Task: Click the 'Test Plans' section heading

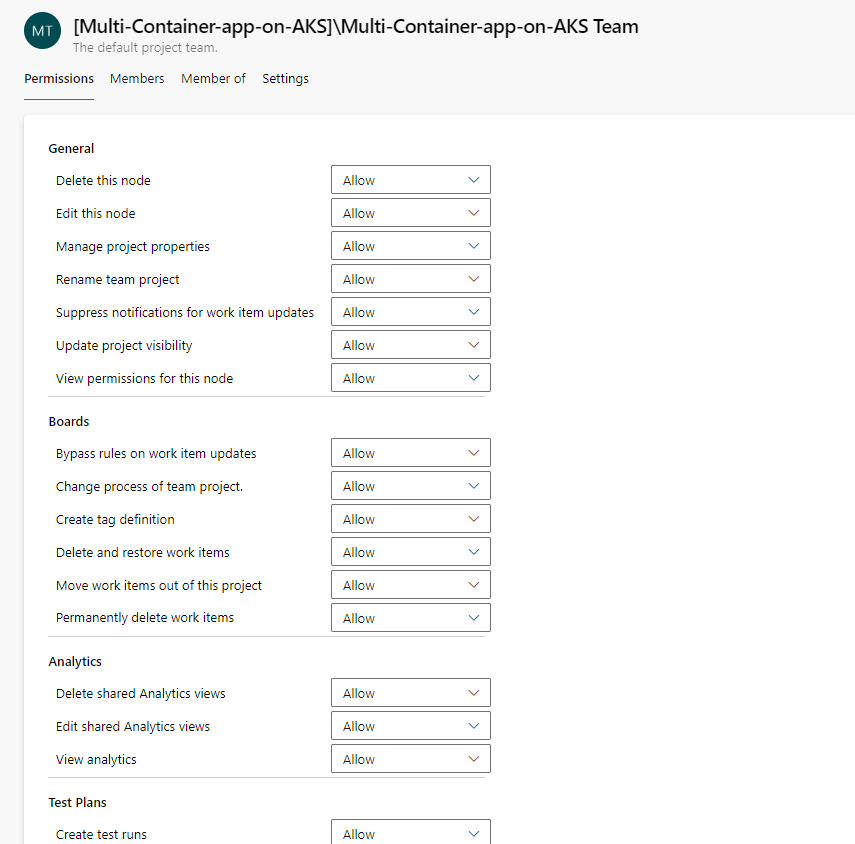Action: click(77, 803)
